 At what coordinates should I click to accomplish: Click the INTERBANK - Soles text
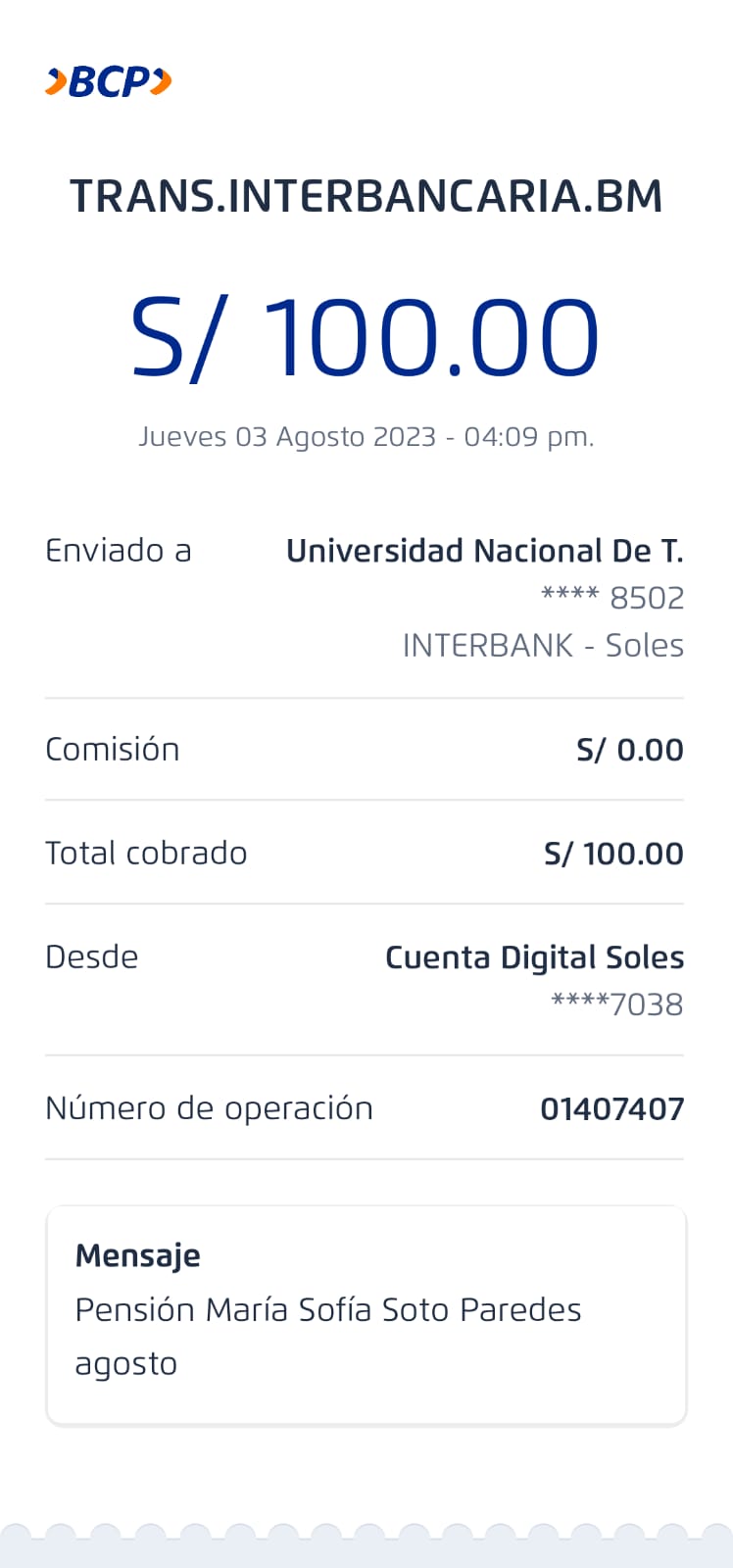[543, 645]
